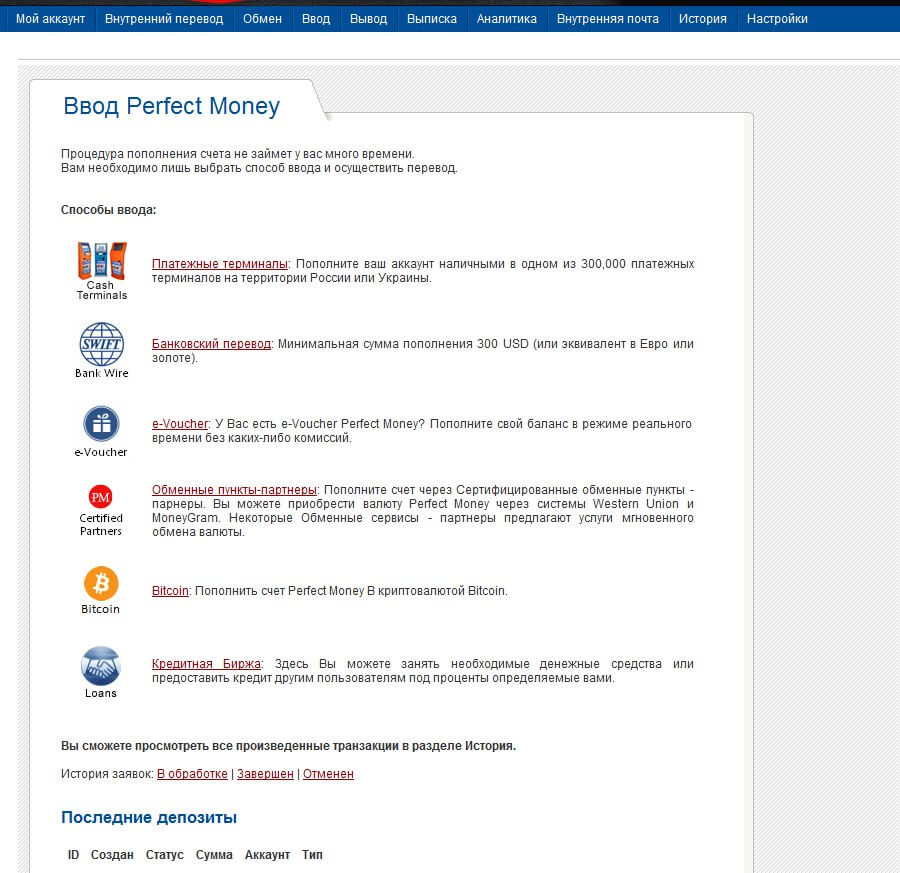Click the orange Bitcoin icon
The image size is (900, 873).
click(x=101, y=583)
